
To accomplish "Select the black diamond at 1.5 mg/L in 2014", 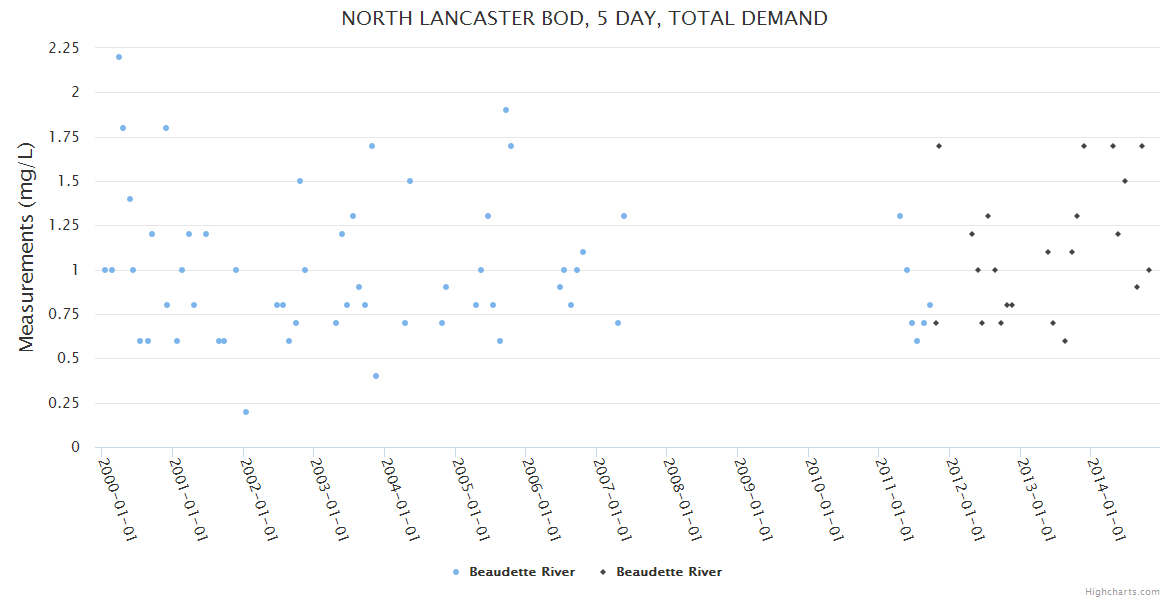I will [x=1125, y=181].
